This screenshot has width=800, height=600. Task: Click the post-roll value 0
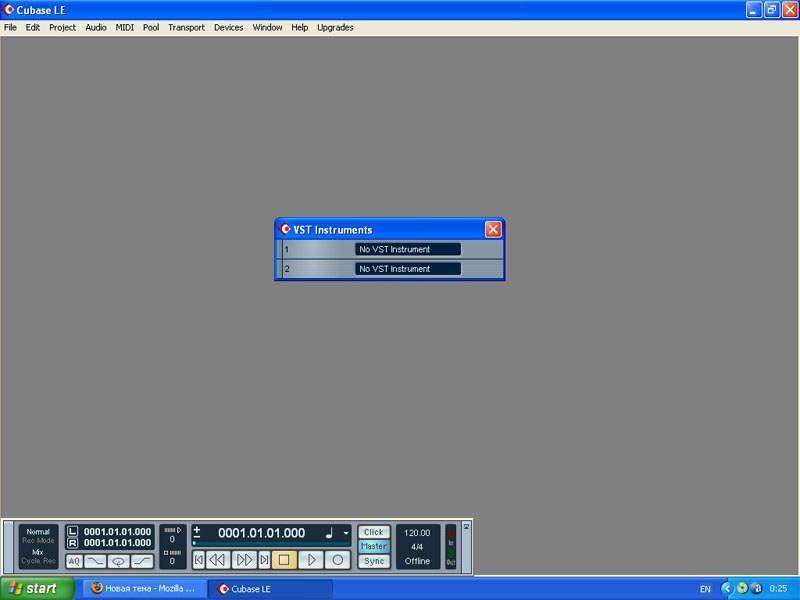(172, 561)
